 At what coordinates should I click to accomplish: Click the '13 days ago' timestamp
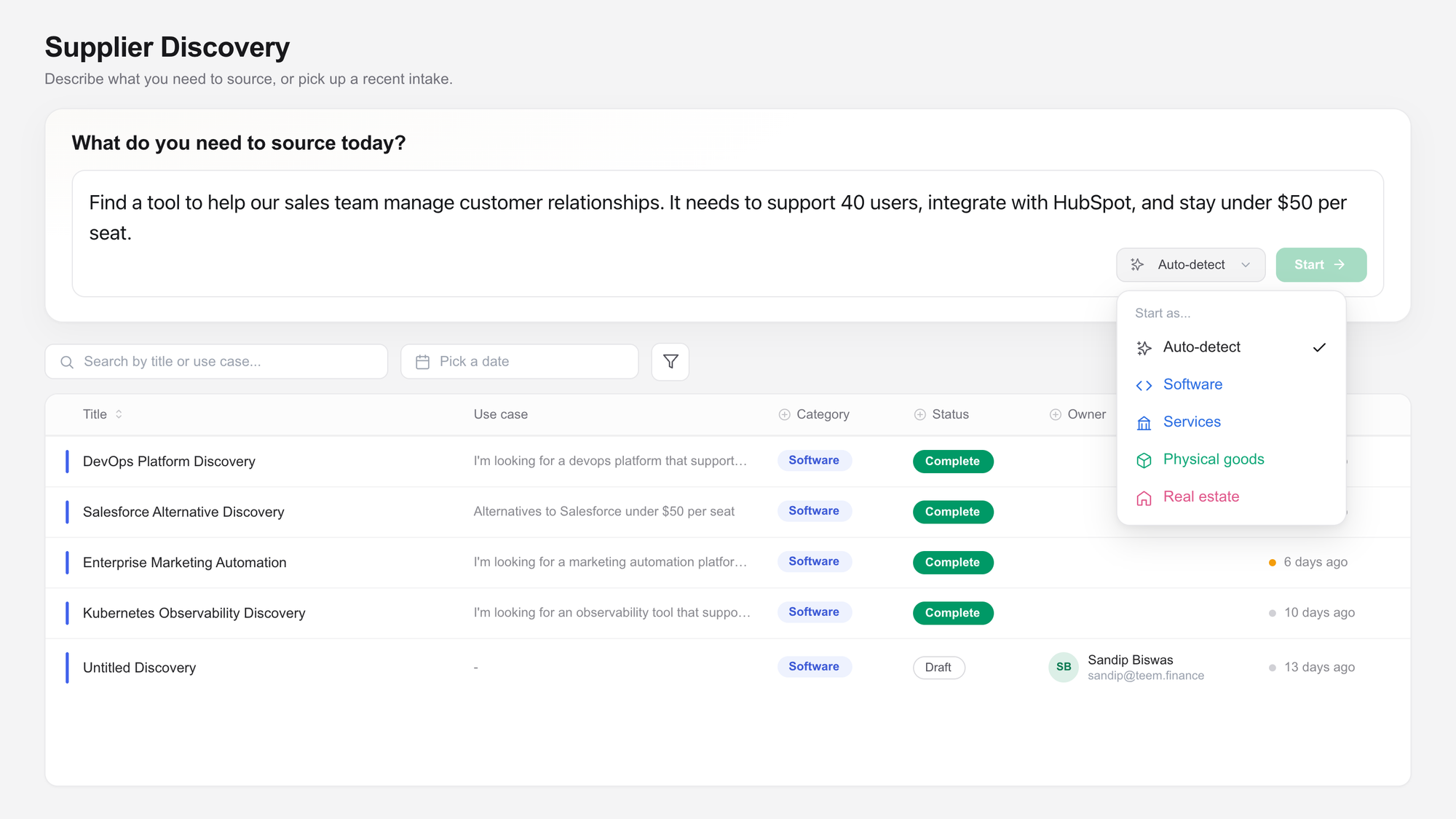(x=1319, y=668)
